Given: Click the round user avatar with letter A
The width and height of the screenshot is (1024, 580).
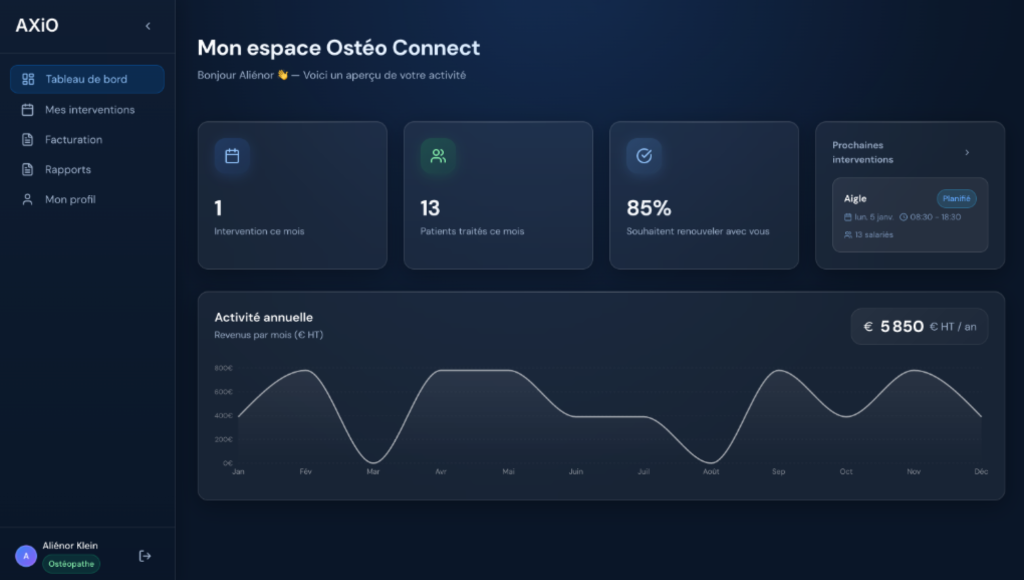Looking at the screenshot, I should [26, 556].
